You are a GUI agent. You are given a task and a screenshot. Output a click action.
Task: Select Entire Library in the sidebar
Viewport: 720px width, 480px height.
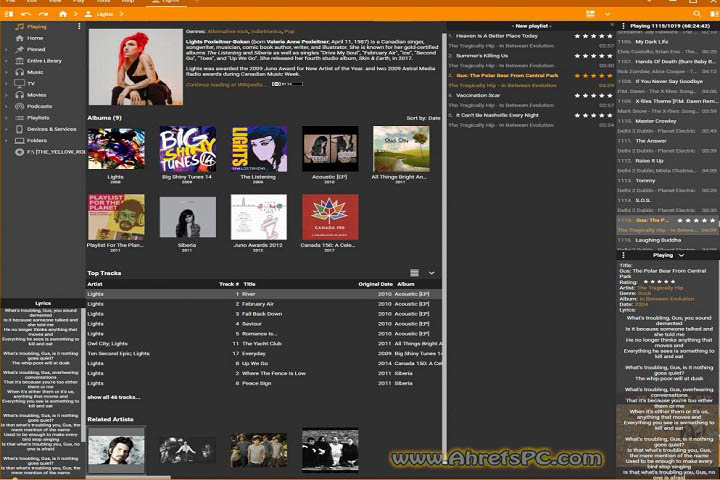point(44,61)
